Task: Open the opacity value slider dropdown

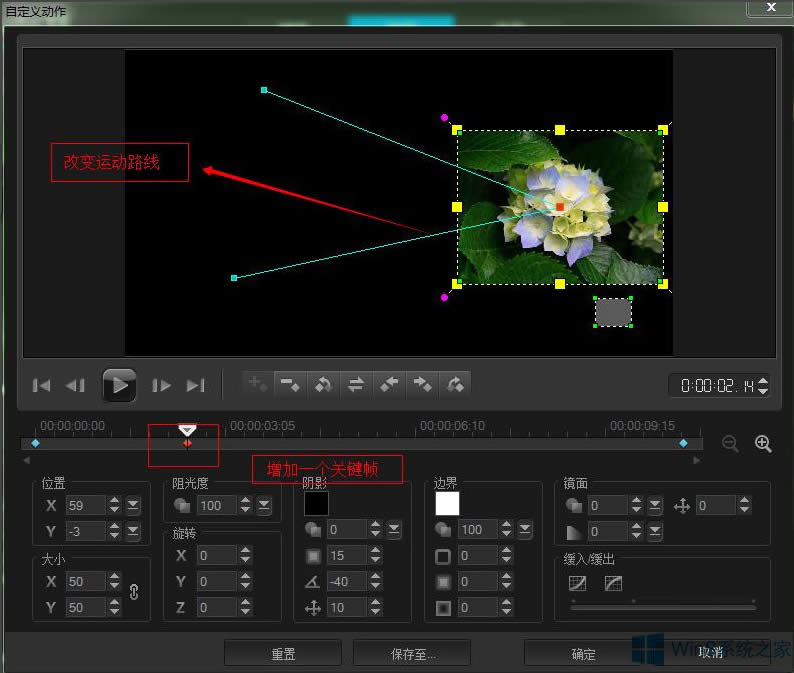Action: pos(264,506)
